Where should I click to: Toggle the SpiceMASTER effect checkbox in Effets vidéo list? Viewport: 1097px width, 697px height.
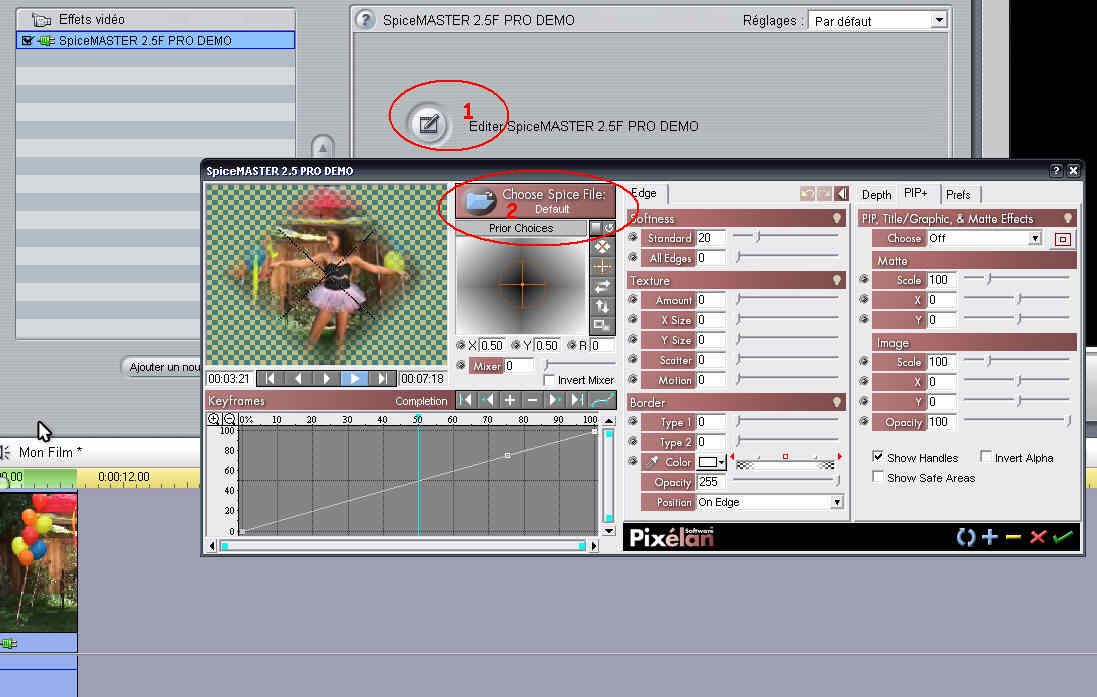(27, 41)
